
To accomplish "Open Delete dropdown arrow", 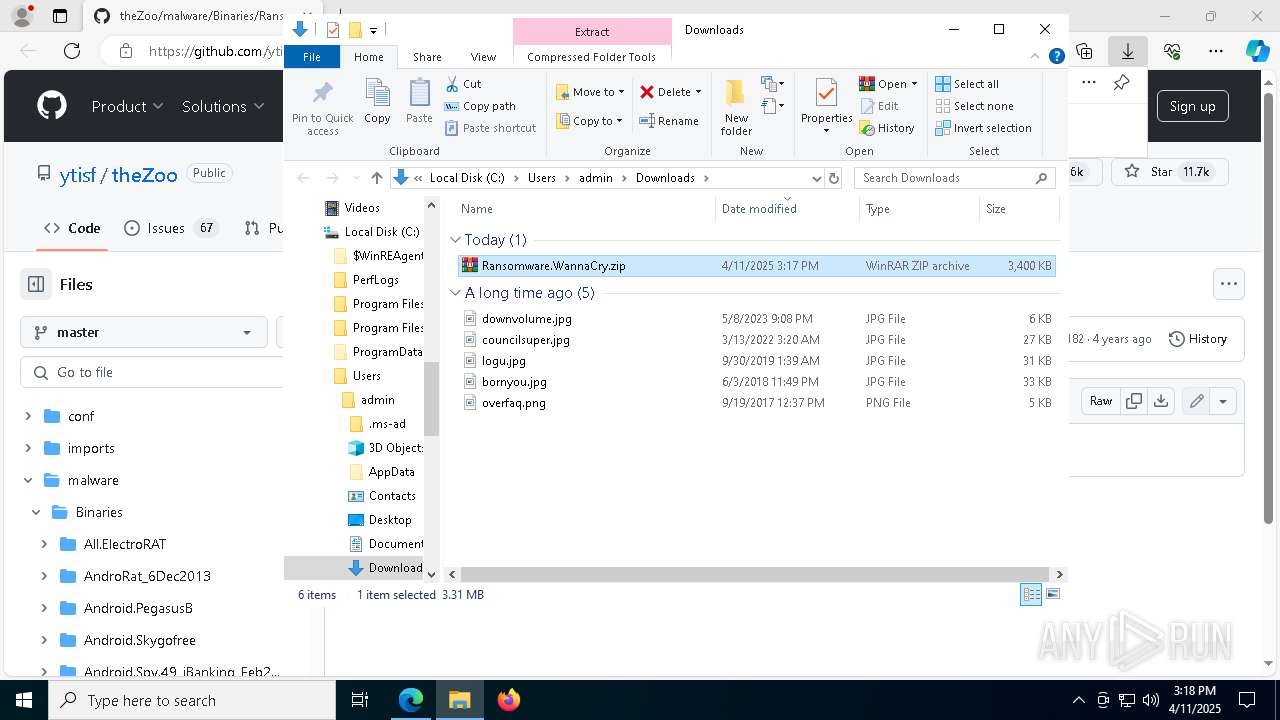I will click(698, 92).
